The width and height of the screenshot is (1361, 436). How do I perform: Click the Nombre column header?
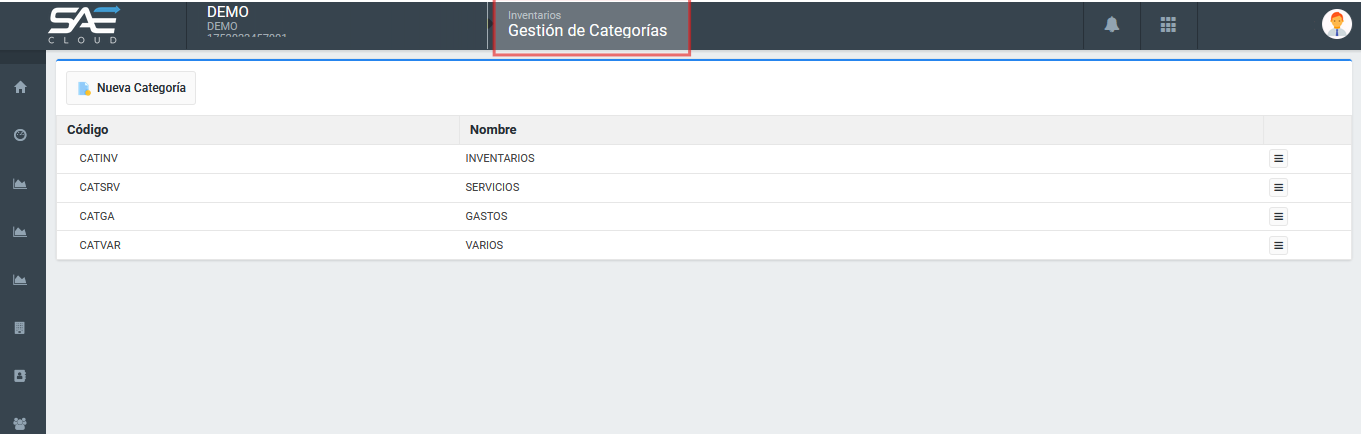click(493, 130)
